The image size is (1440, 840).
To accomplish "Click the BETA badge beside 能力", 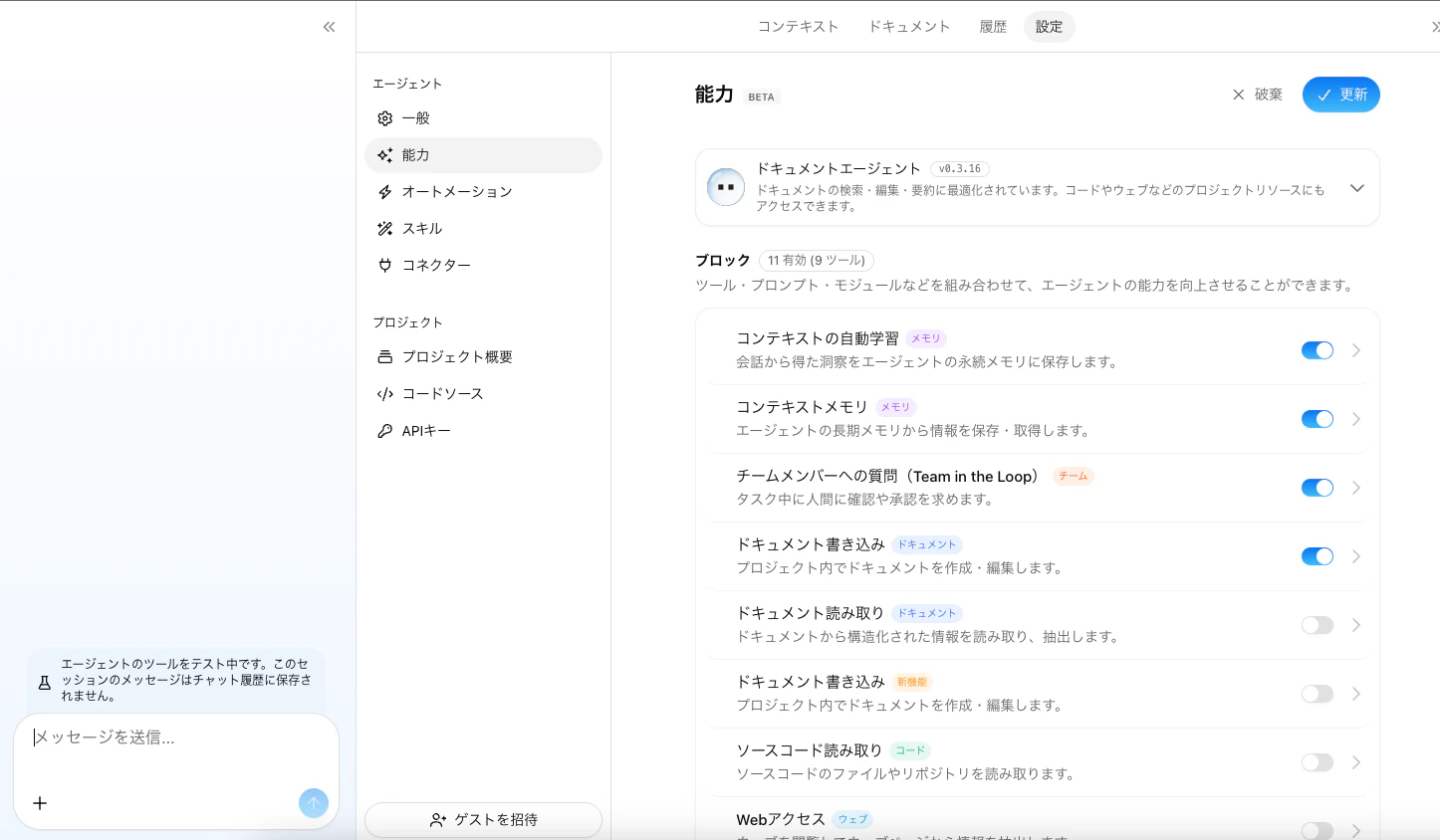I will (762, 98).
